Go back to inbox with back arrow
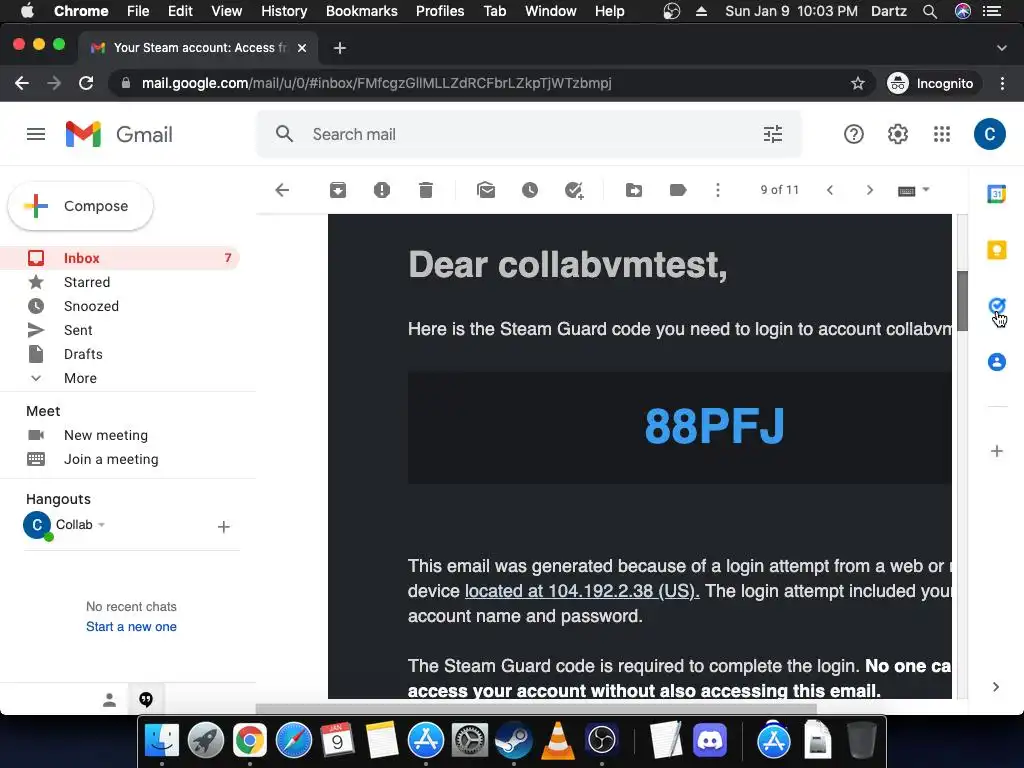This screenshot has height=768, width=1024. [282, 190]
